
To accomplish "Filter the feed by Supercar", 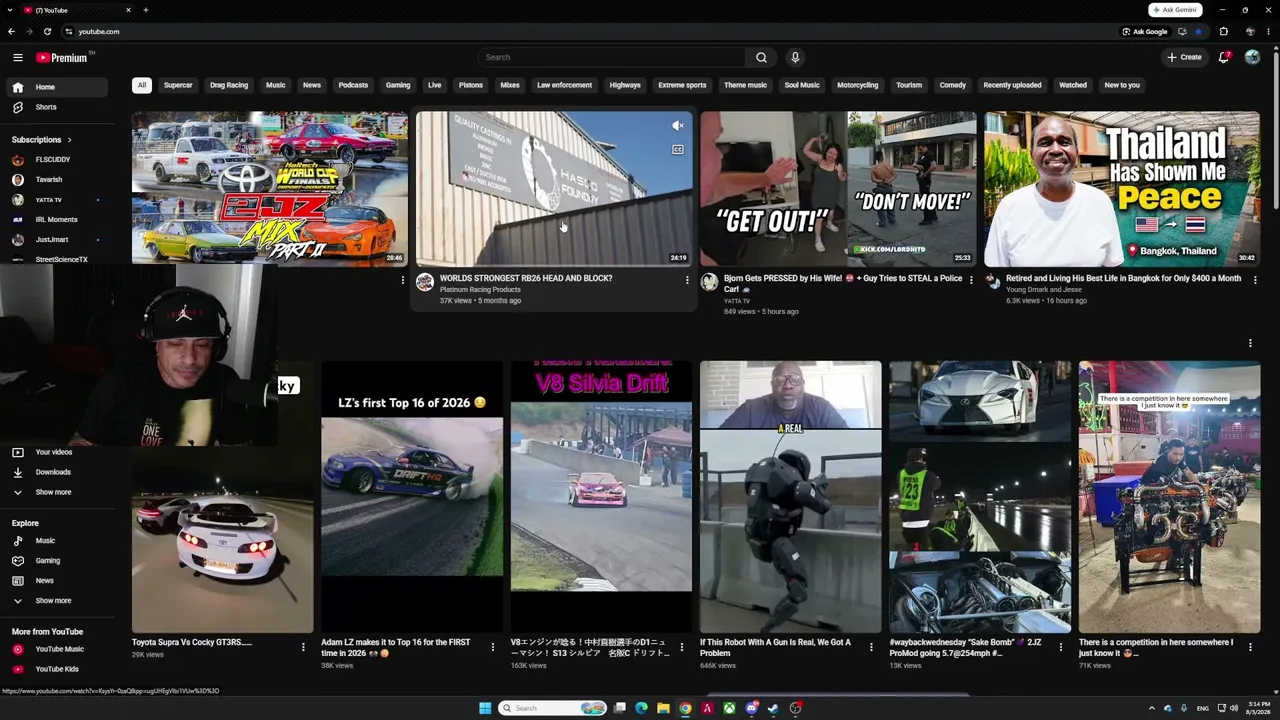I will point(178,85).
